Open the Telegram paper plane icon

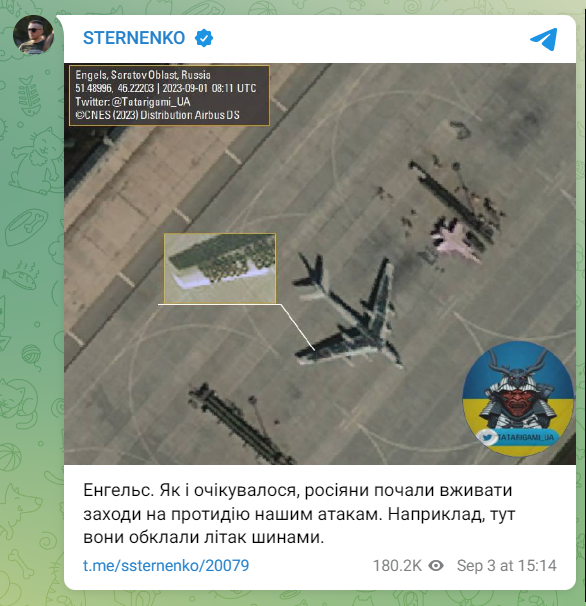[x=543, y=39]
